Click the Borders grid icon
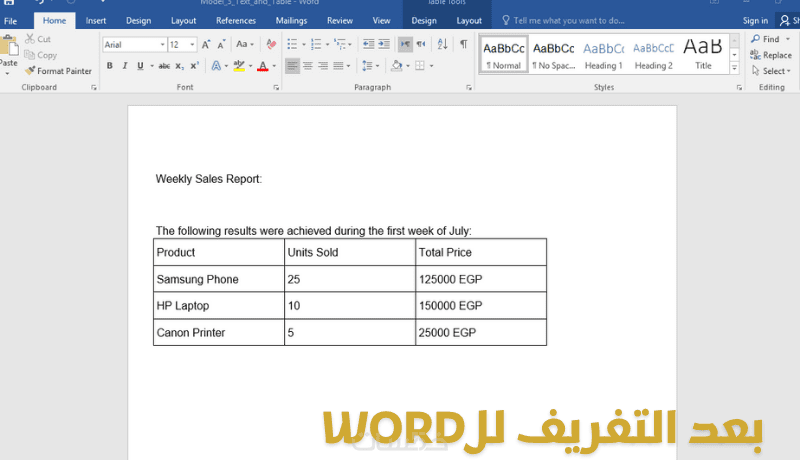Image resolution: width=800 pixels, height=460 pixels. coord(420,66)
